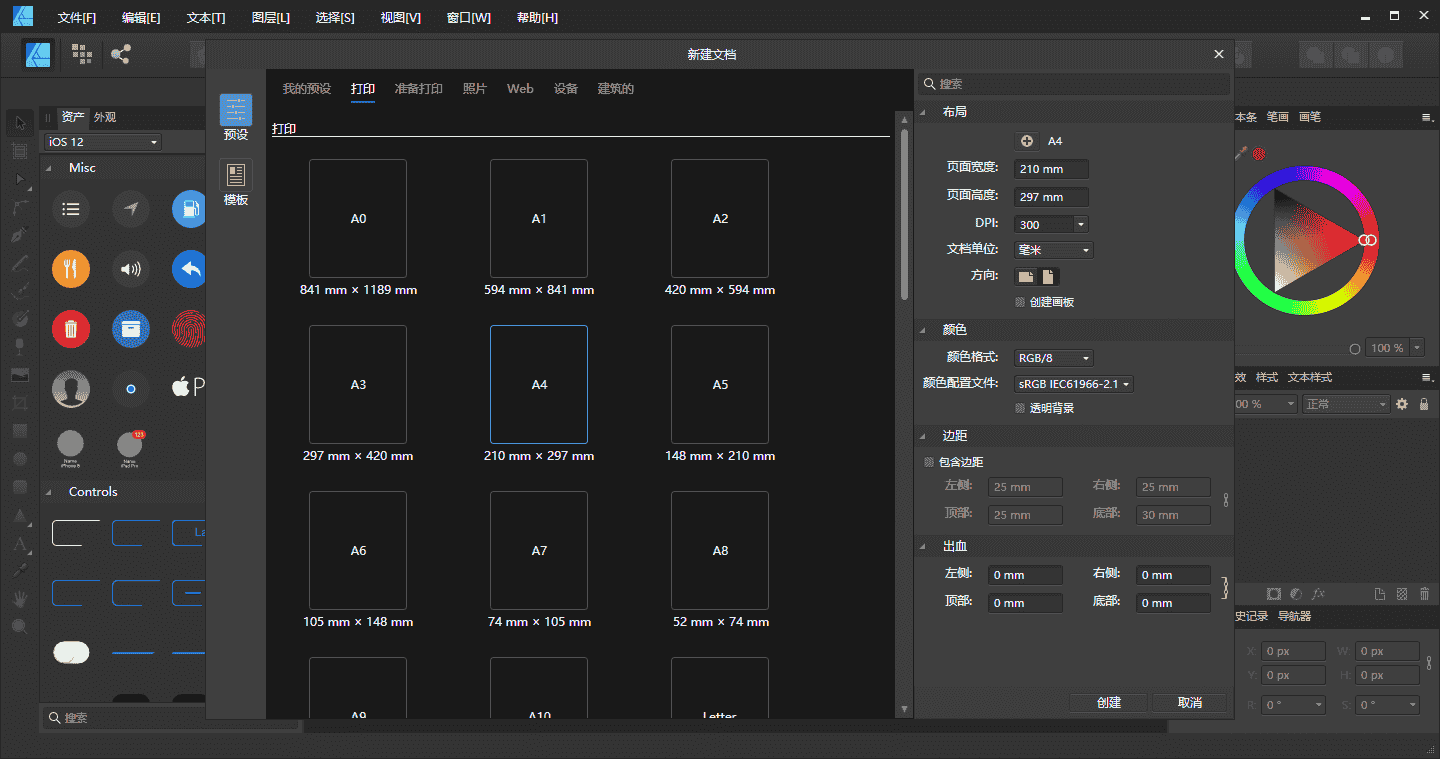Open the DPI dropdown

point(1080,225)
